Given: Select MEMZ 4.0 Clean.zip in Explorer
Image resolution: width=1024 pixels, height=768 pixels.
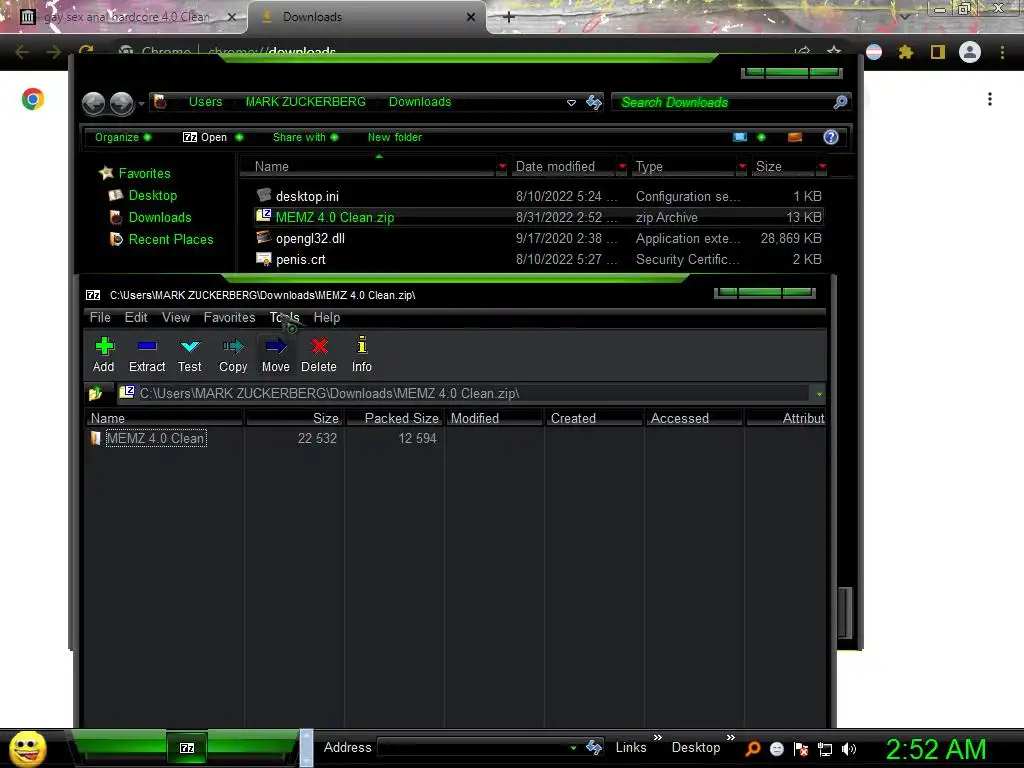Looking at the screenshot, I should 539,217.
